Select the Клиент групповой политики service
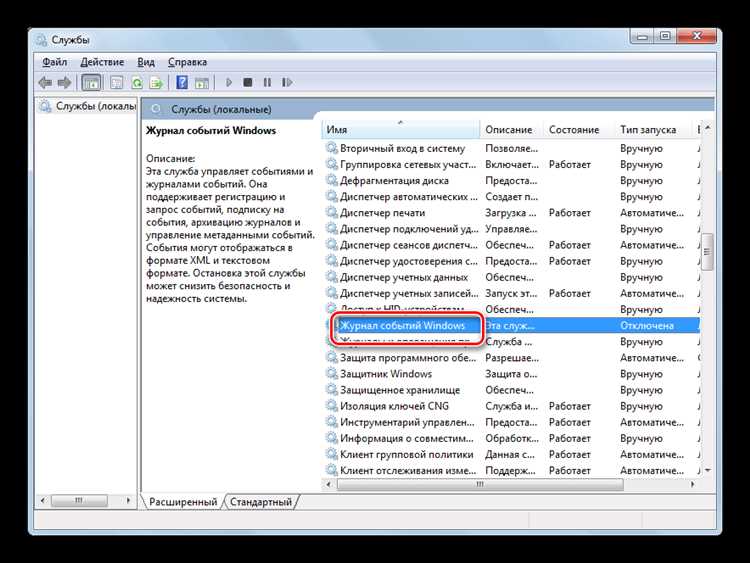The width and height of the screenshot is (750, 563). coord(511,454)
